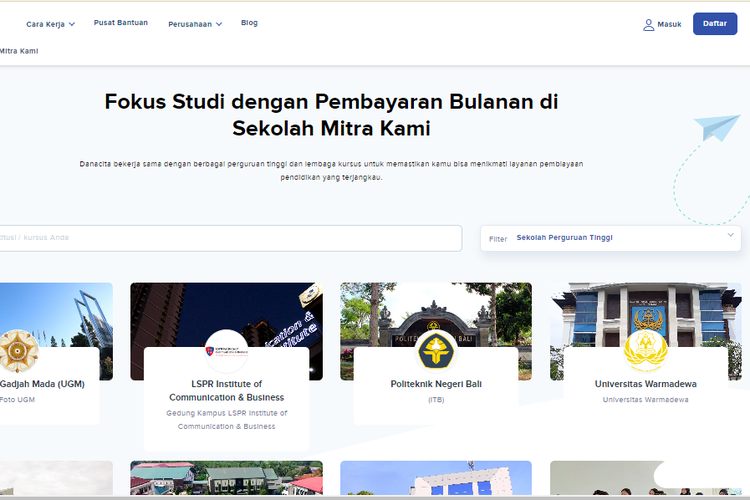
Task: Open the Cara Kerja dropdown menu
Action: pyautogui.click(x=50, y=24)
